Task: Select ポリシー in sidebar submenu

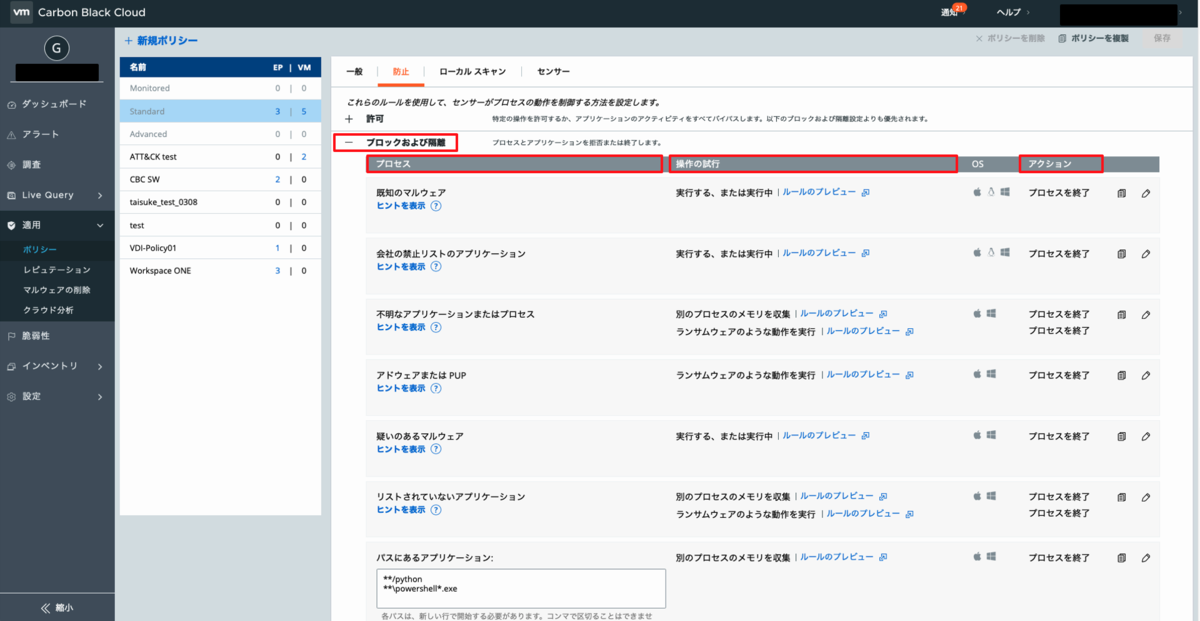Action: click(x=40, y=250)
